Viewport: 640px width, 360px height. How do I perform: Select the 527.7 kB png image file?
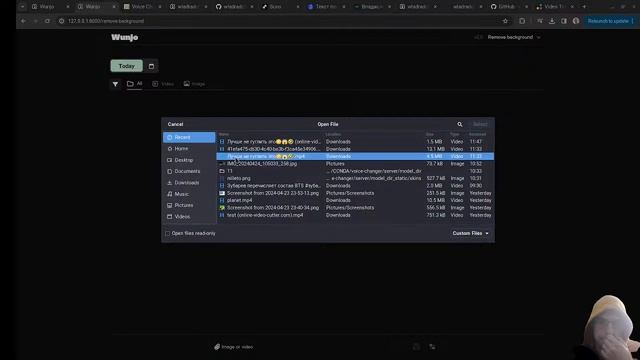[355, 178]
